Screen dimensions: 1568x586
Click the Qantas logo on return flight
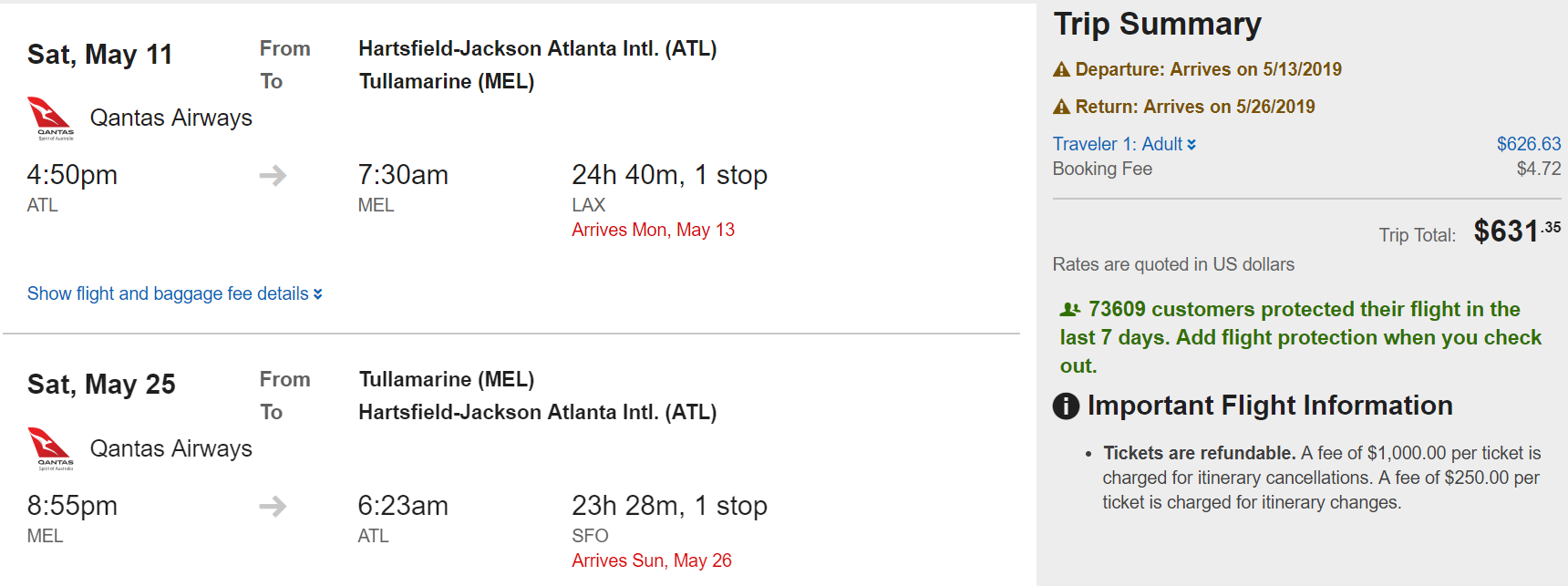point(50,448)
